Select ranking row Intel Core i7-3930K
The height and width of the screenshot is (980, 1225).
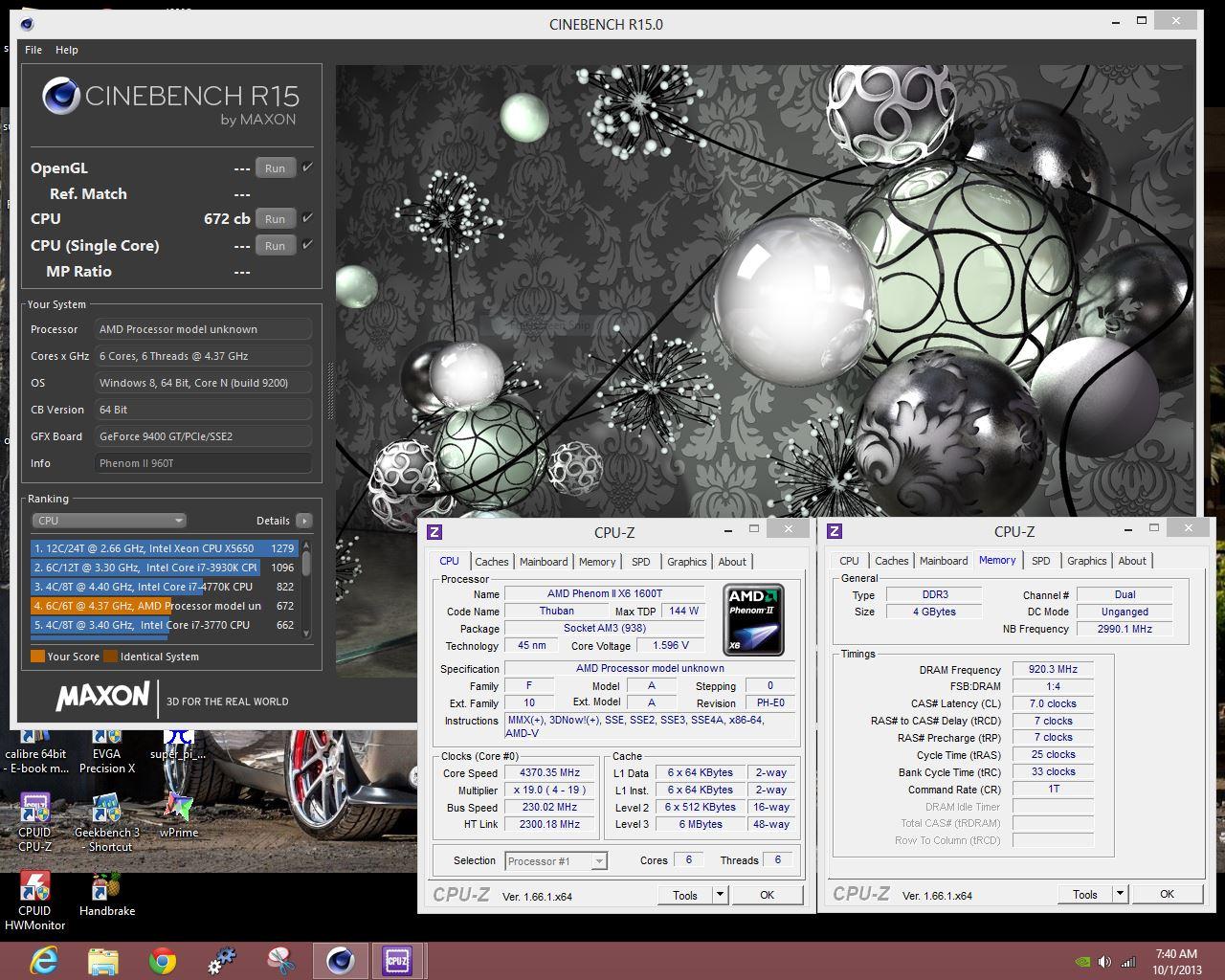(x=165, y=568)
